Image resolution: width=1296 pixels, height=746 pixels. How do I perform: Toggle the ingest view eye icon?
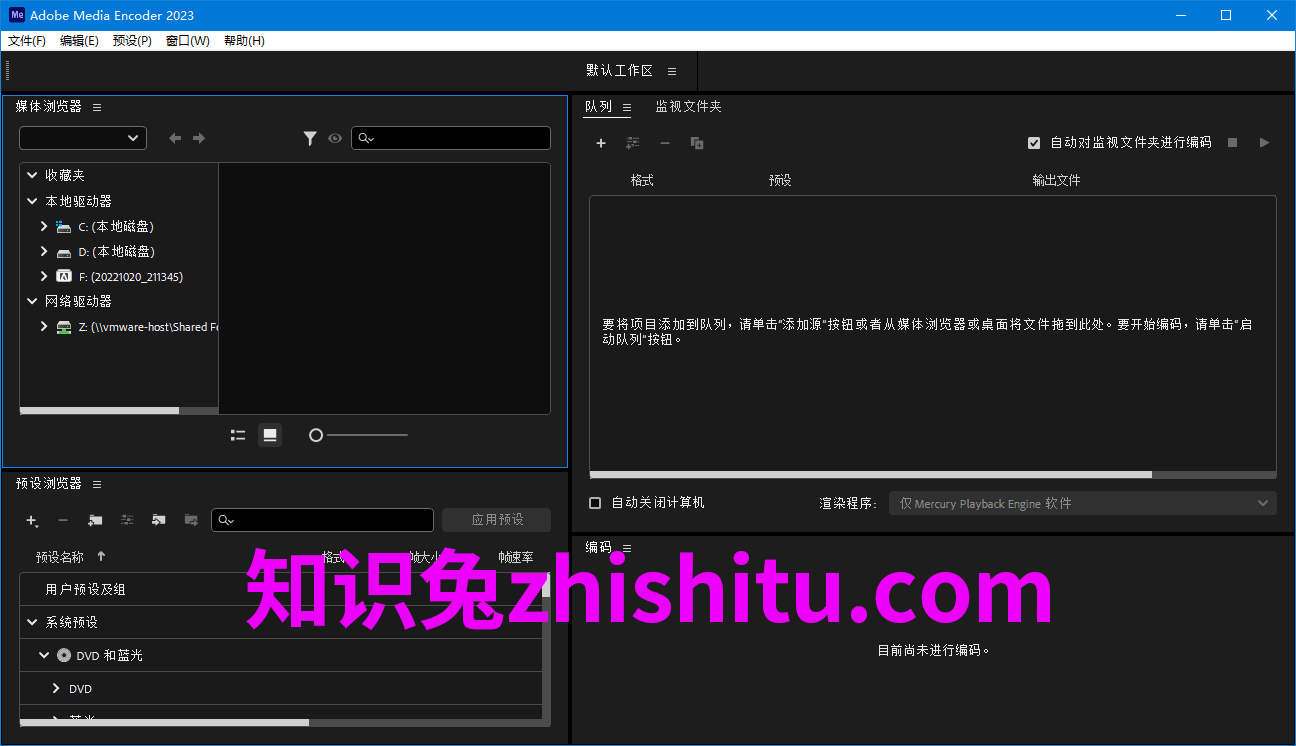(x=335, y=139)
